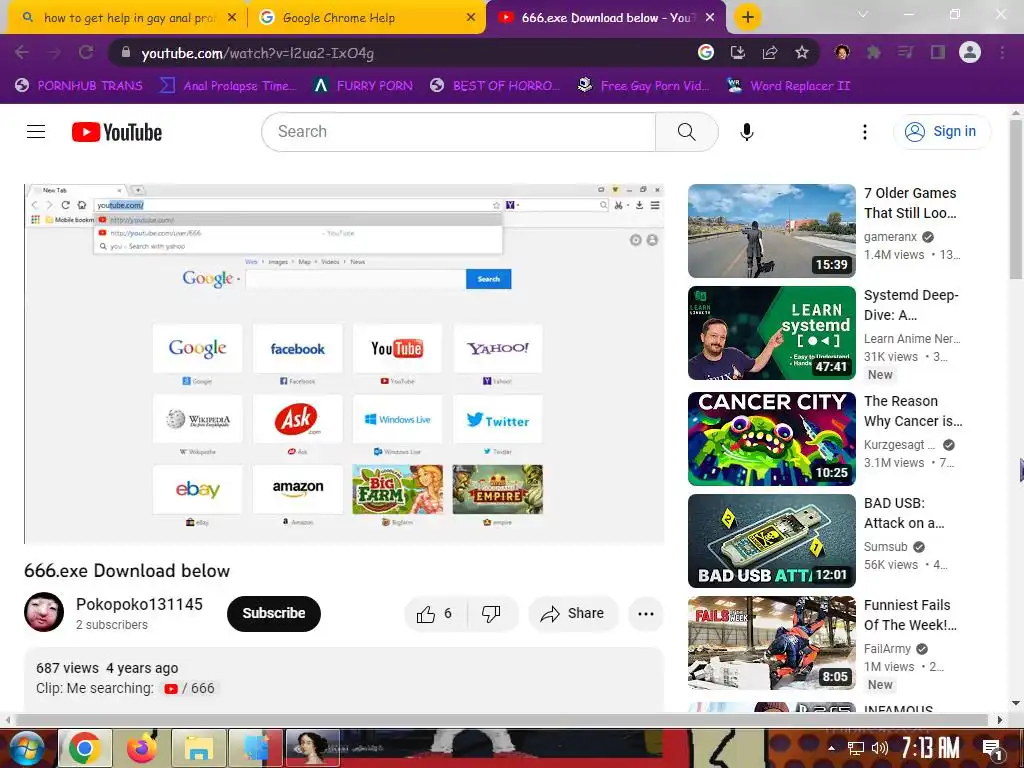Launch Chrome from the taskbar
Image resolution: width=1024 pixels, height=768 pixels.
84,748
